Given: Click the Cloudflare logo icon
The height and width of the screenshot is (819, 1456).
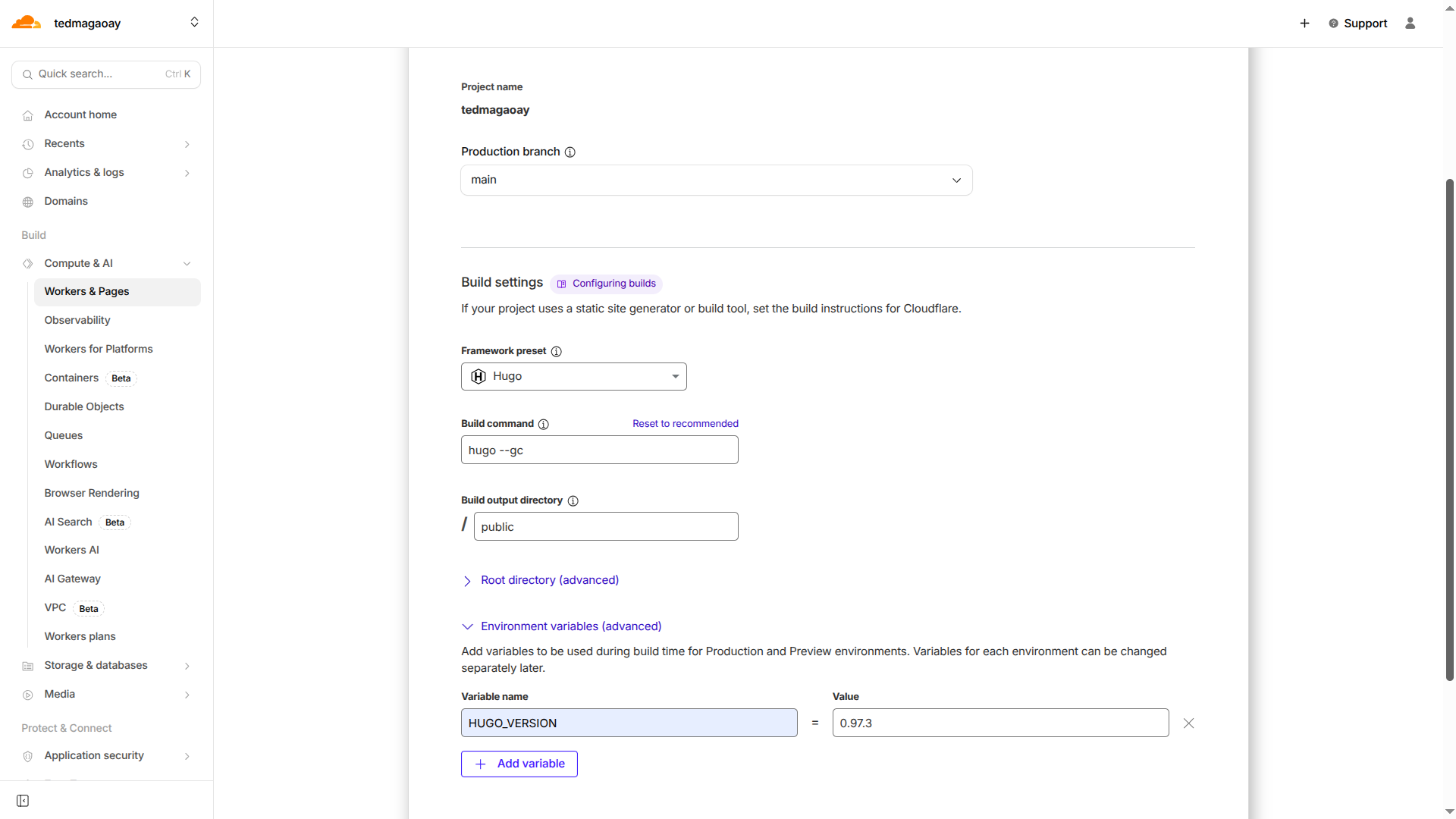Looking at the screenshot, I should click(26, 23).
